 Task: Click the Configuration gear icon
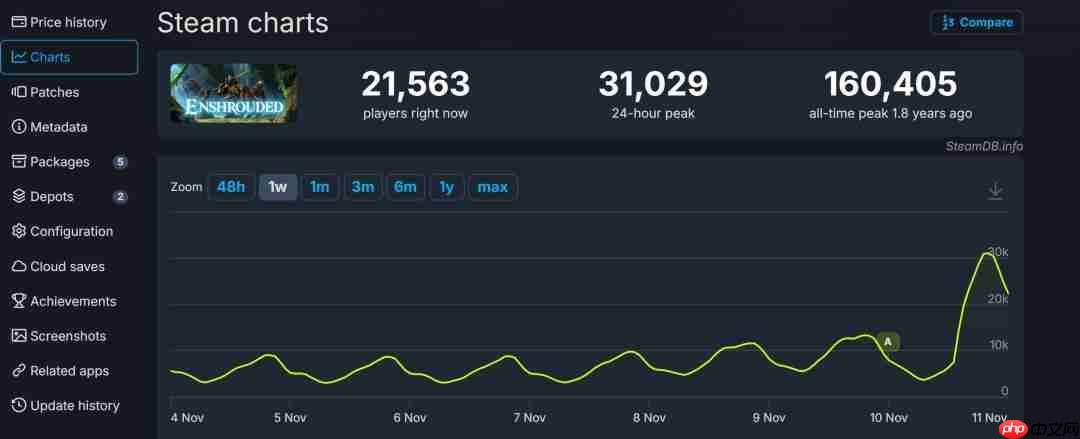click(19, 231)
